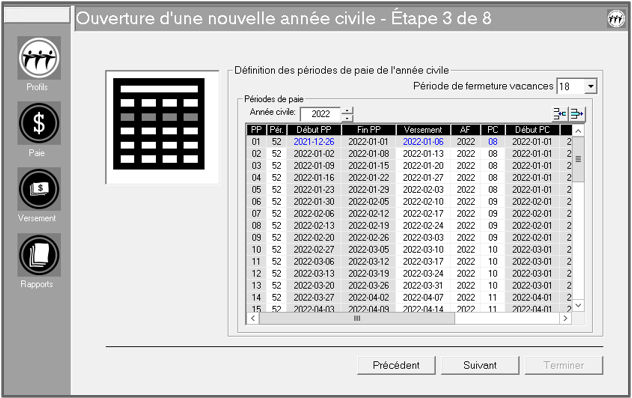Select Fin PP cell 2022-02-05
The width and height of the screenshot is (632, 398).
pyautogui.click(x=369, y=202)
